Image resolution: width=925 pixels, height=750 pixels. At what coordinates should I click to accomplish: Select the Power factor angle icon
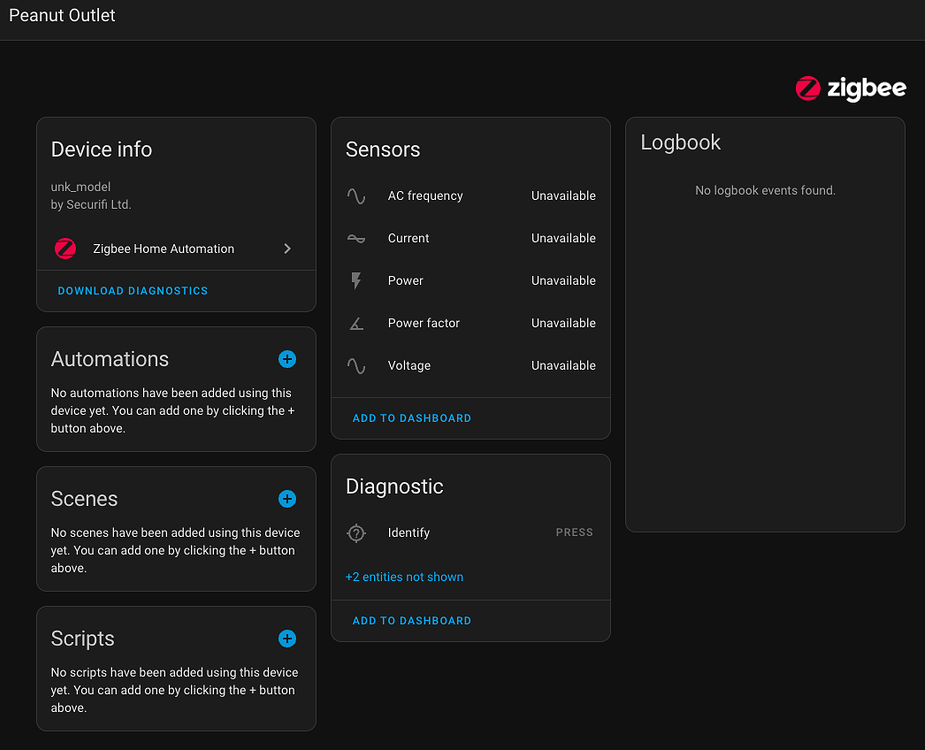coord(356,323)
